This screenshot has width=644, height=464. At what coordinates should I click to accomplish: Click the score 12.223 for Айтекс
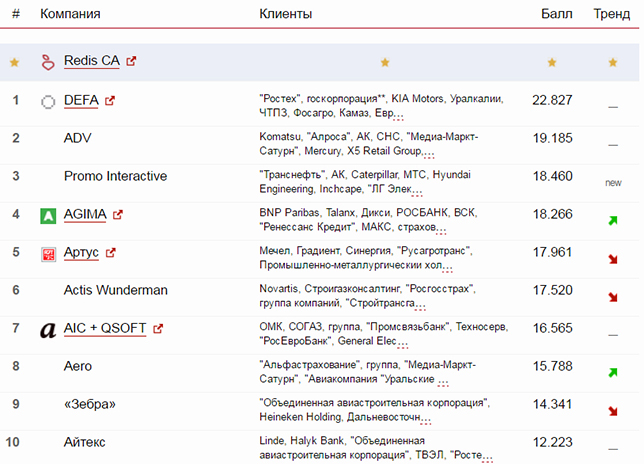pos(552,442)
